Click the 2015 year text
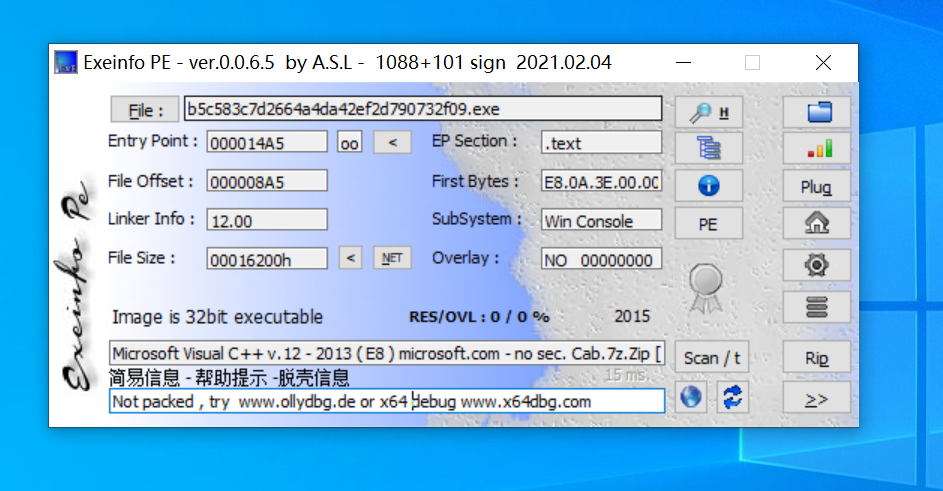This screenshot has width=943, height=491. pyautogui.click(x=632, y=317)
